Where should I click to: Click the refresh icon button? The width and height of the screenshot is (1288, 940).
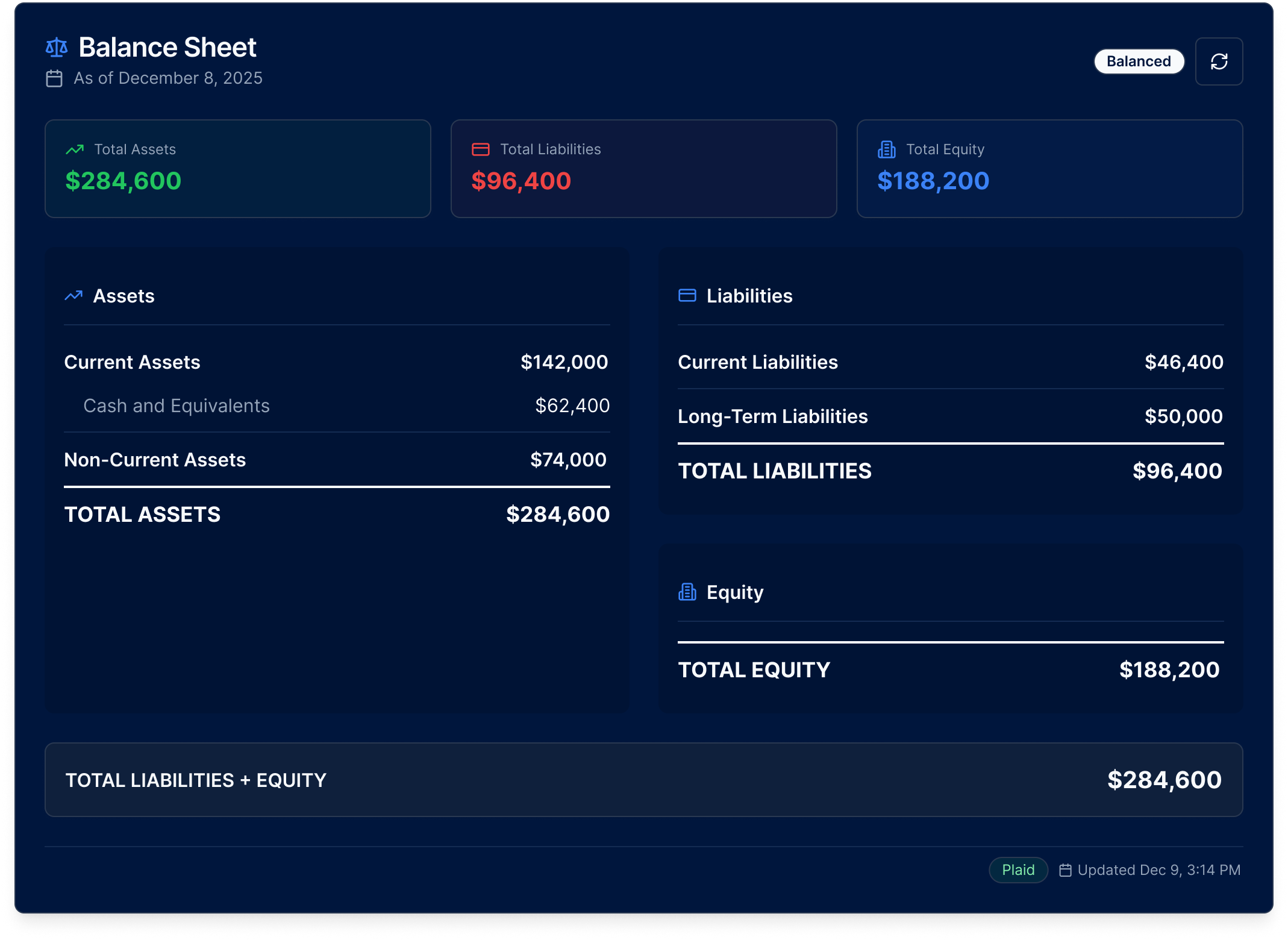pos(1218,61)
